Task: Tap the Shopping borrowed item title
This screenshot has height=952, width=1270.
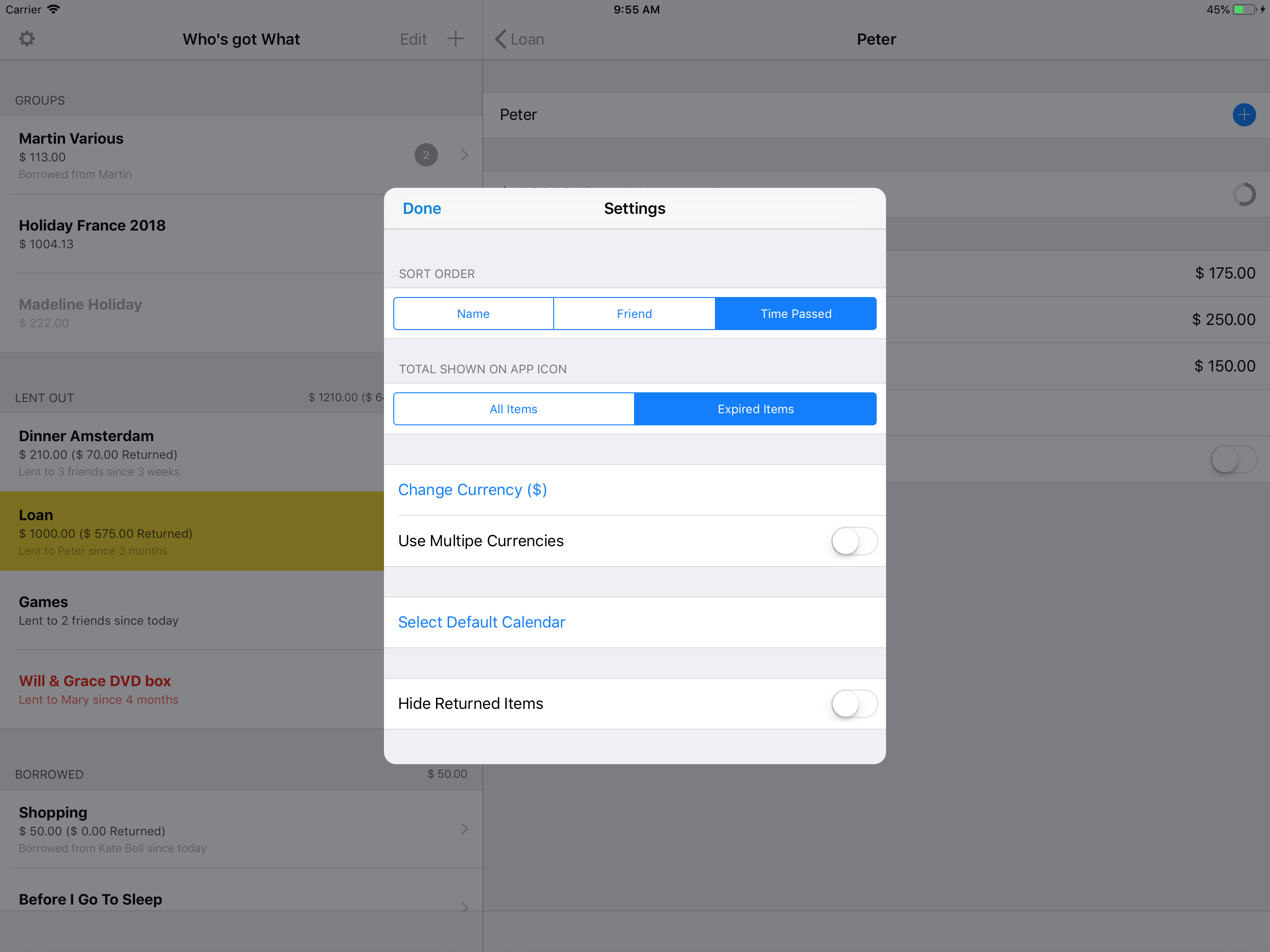Action: coord(53,813)
